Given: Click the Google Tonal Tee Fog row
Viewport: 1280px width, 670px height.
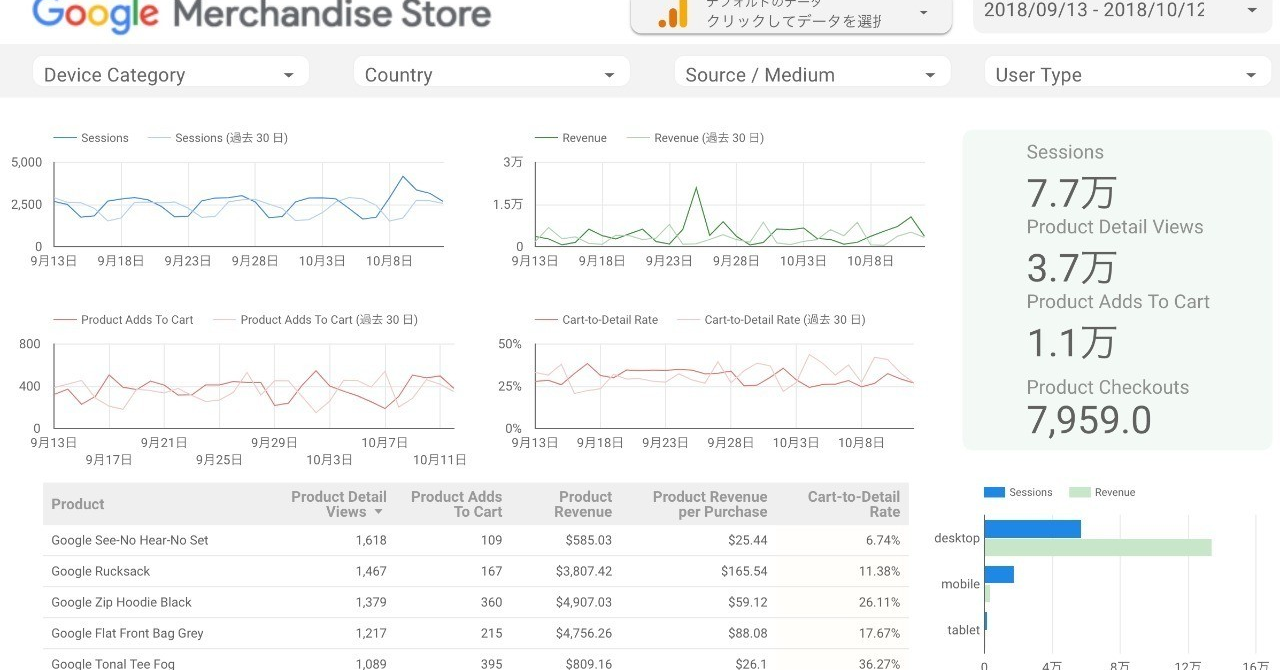Looking at the screenshot, I should pyautogui.click(x=476, y=660).
